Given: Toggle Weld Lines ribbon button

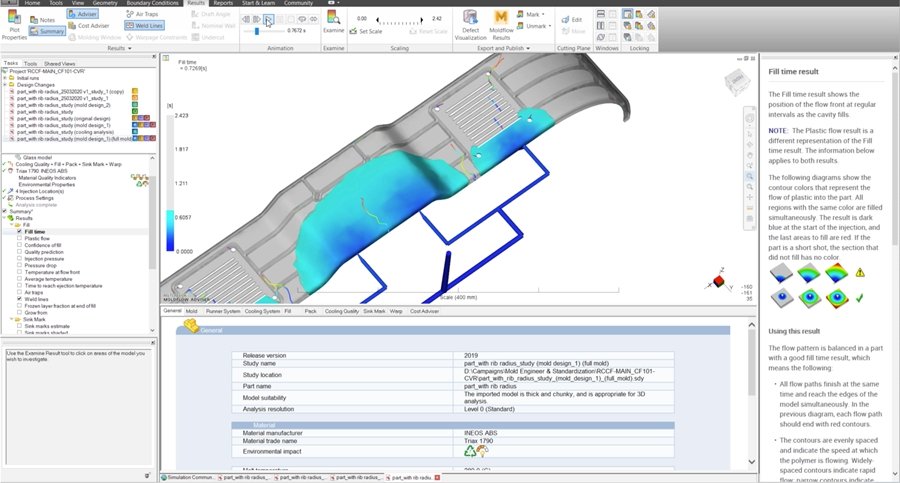Looking at the screenshot, I should point(145,25).
